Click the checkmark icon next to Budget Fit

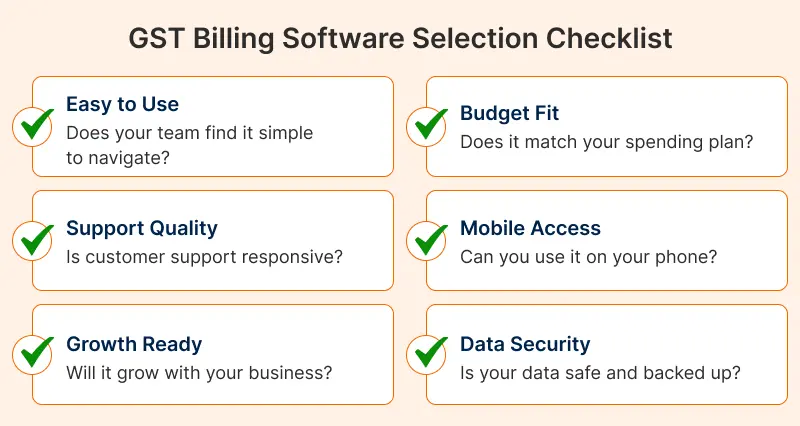coord(427,126)
